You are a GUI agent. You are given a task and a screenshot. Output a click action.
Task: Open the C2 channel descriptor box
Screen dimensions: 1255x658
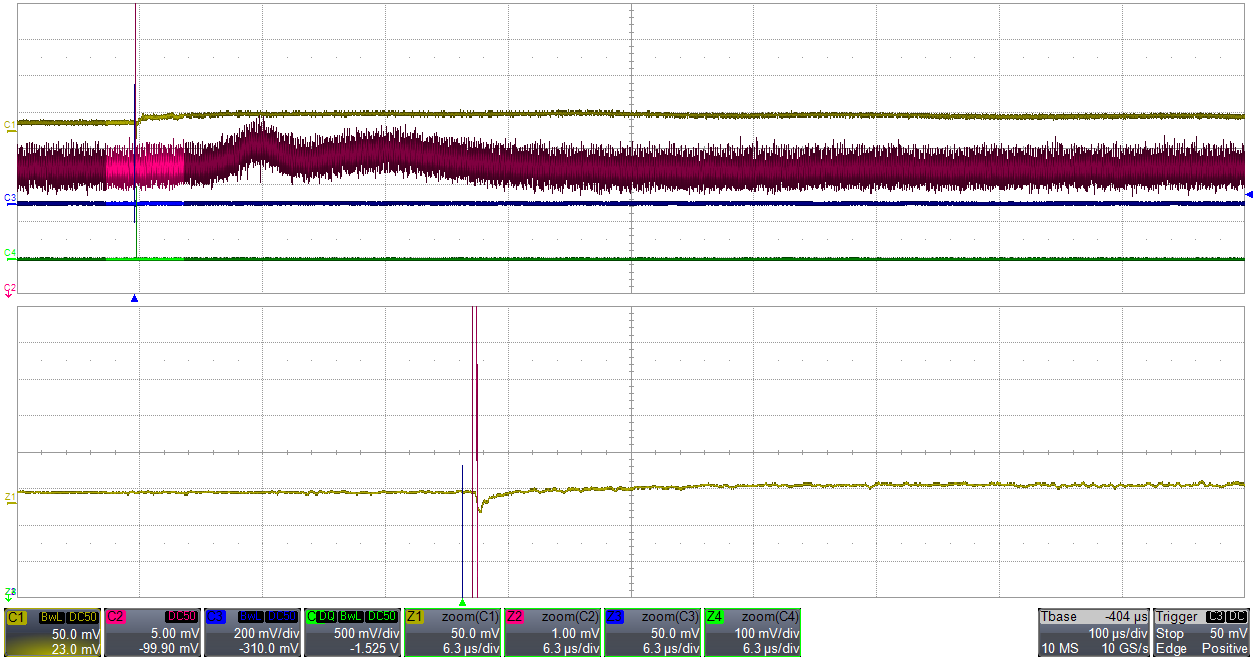tap(153, 632)
